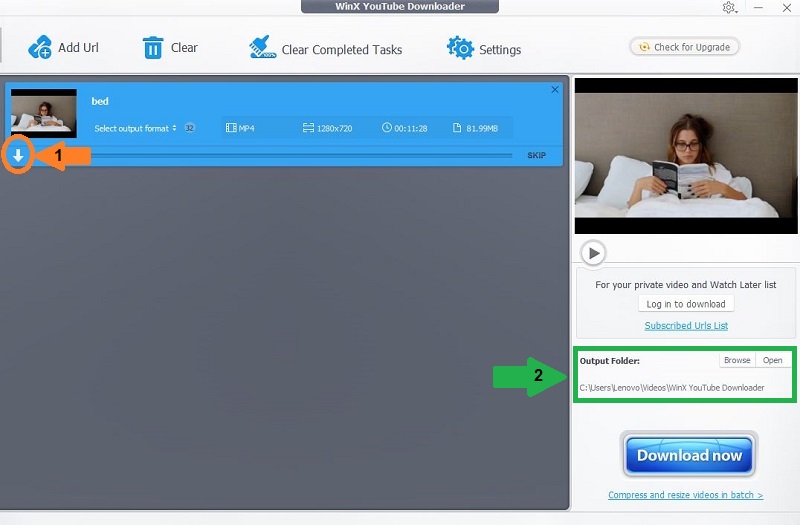The height and width of the screenshot is (525, 800).
Task: Remove the bed task with its X
Action: point(555,90)
